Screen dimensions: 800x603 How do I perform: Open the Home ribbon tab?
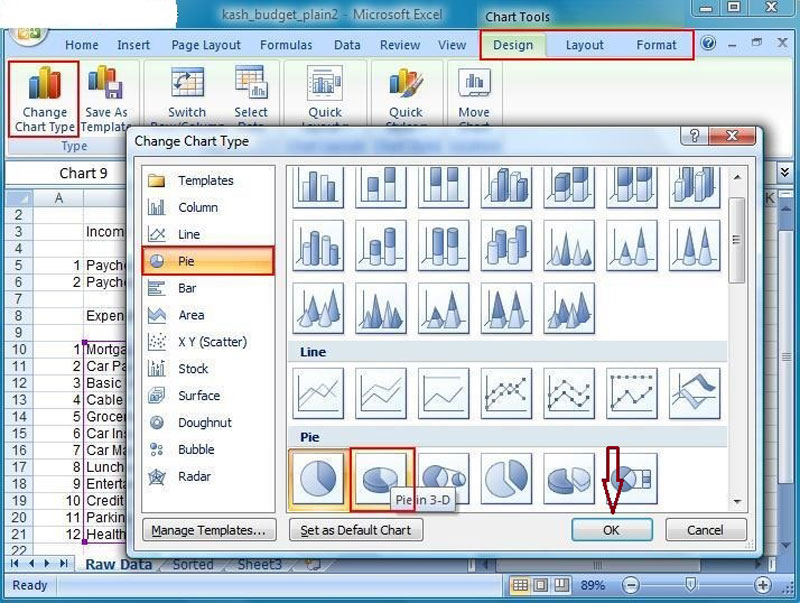coord(82,45)
